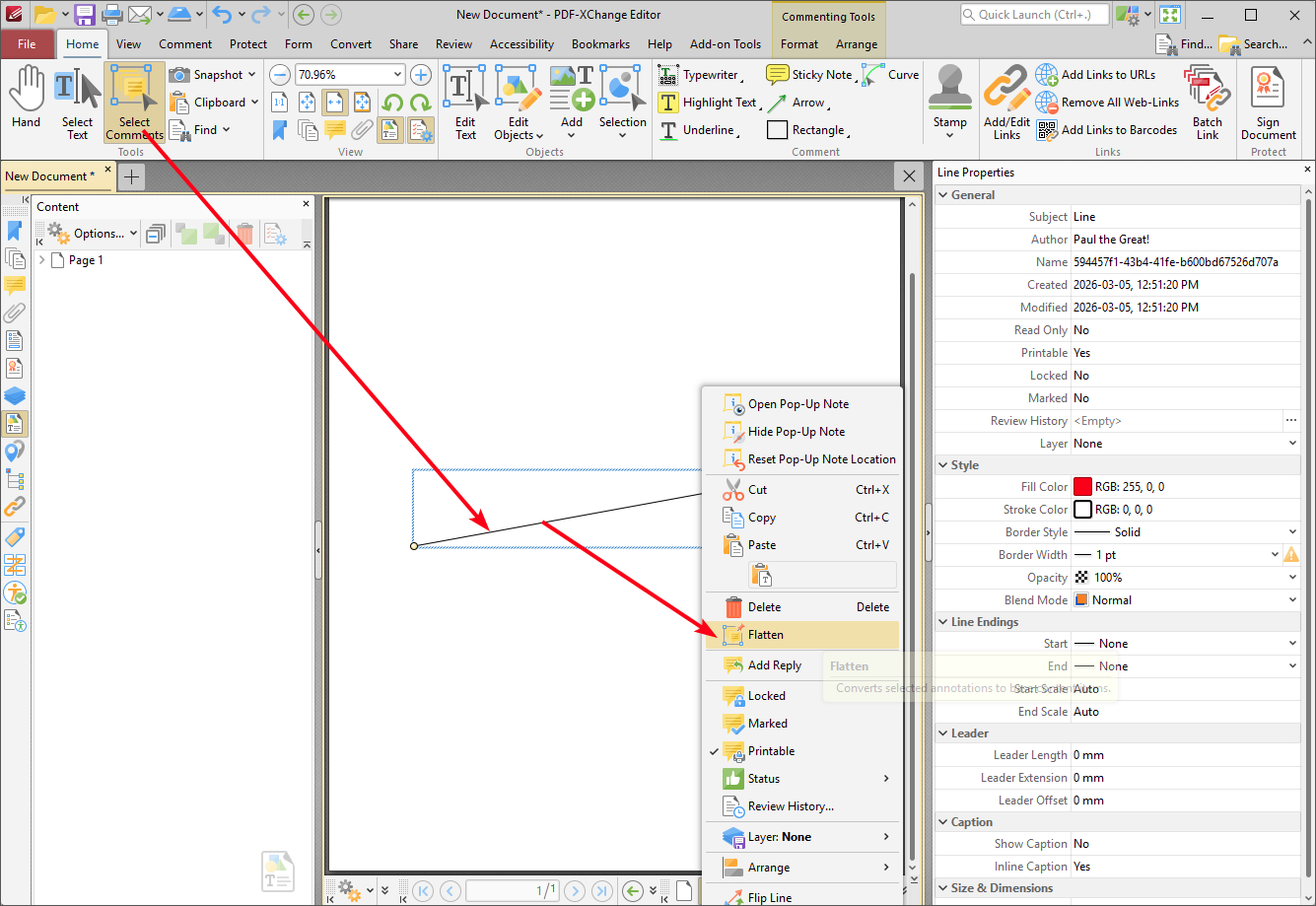Toggle Printable in the context menu

point(771,751)
